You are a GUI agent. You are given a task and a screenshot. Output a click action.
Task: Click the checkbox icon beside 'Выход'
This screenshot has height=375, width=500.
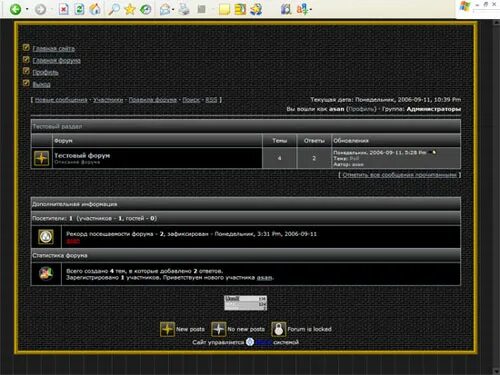(26, 83)
